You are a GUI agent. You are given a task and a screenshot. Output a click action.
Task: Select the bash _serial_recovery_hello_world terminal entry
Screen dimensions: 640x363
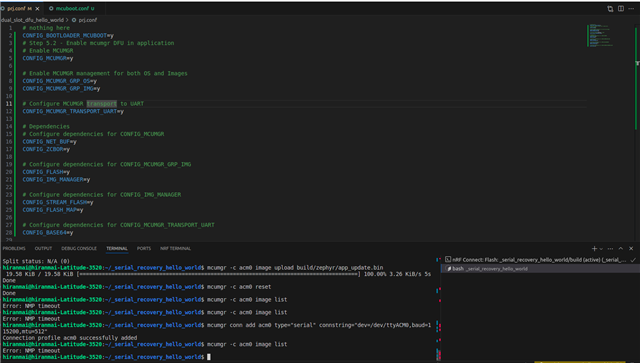pos(540,269)
